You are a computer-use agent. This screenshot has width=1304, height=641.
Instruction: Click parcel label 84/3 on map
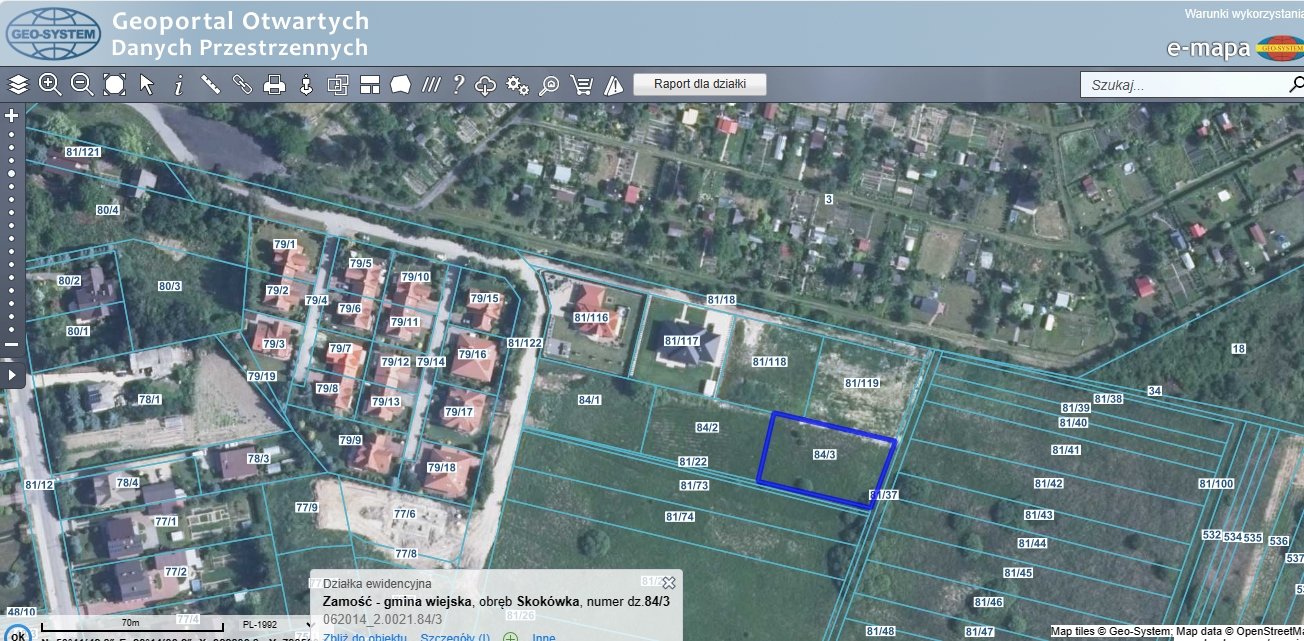click(824, 454)
